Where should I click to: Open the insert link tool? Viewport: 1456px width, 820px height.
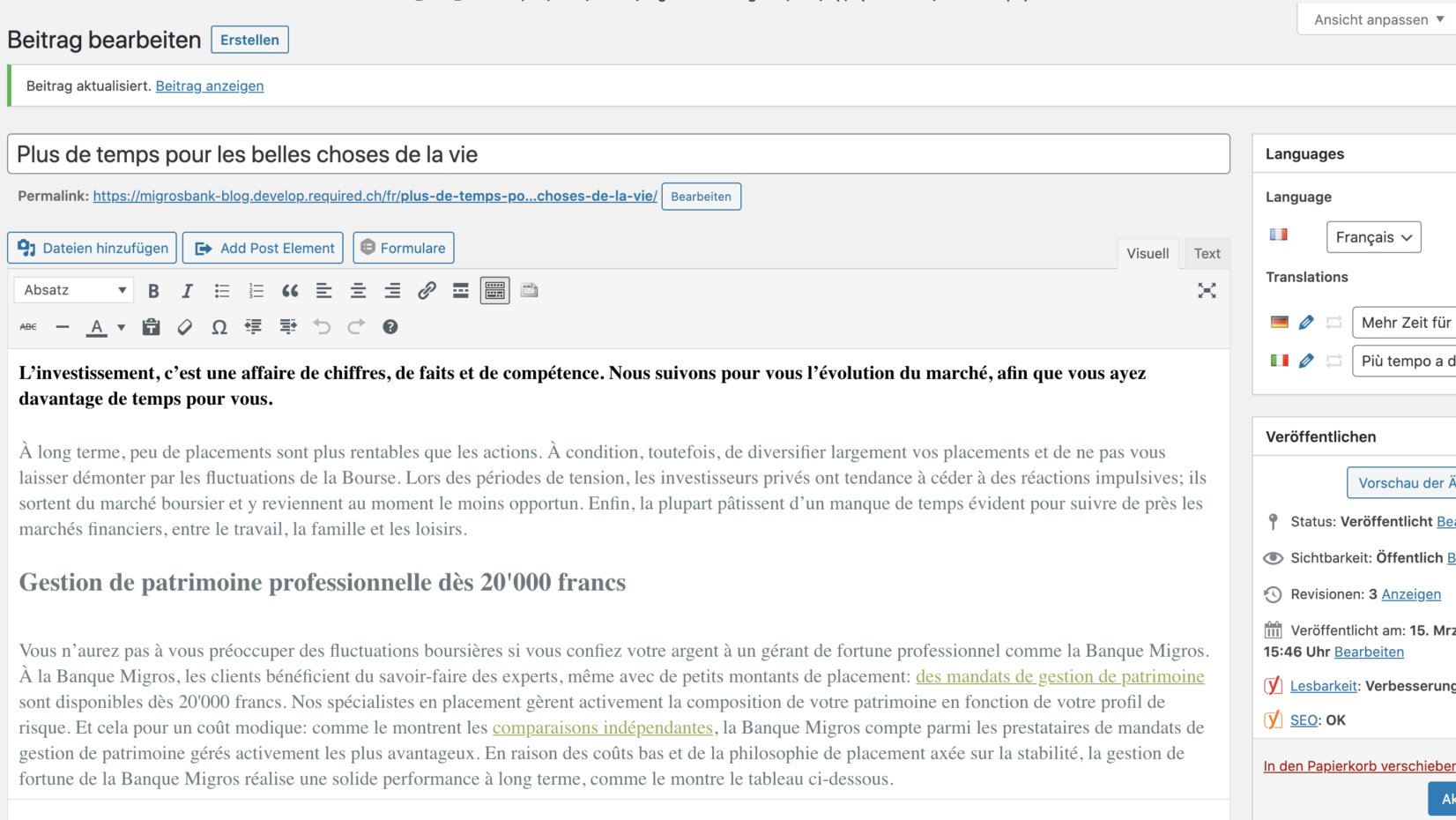tap(427, 290)
